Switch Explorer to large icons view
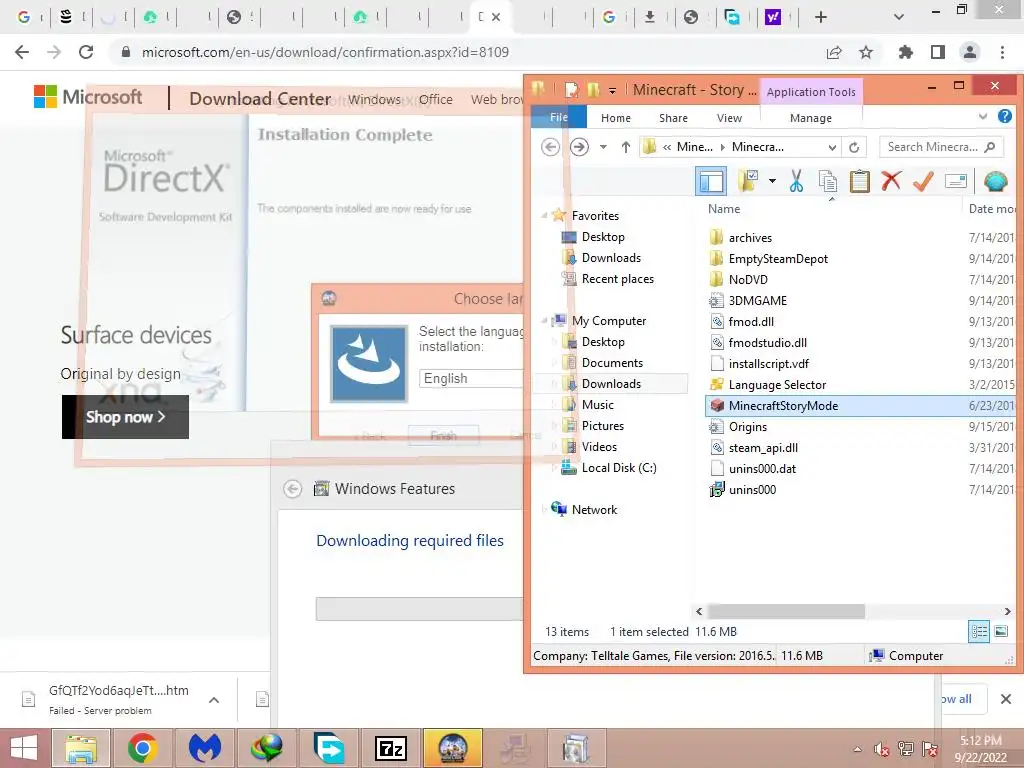Viewport: 1024px width, 768px height. (x=1001, y=631)
